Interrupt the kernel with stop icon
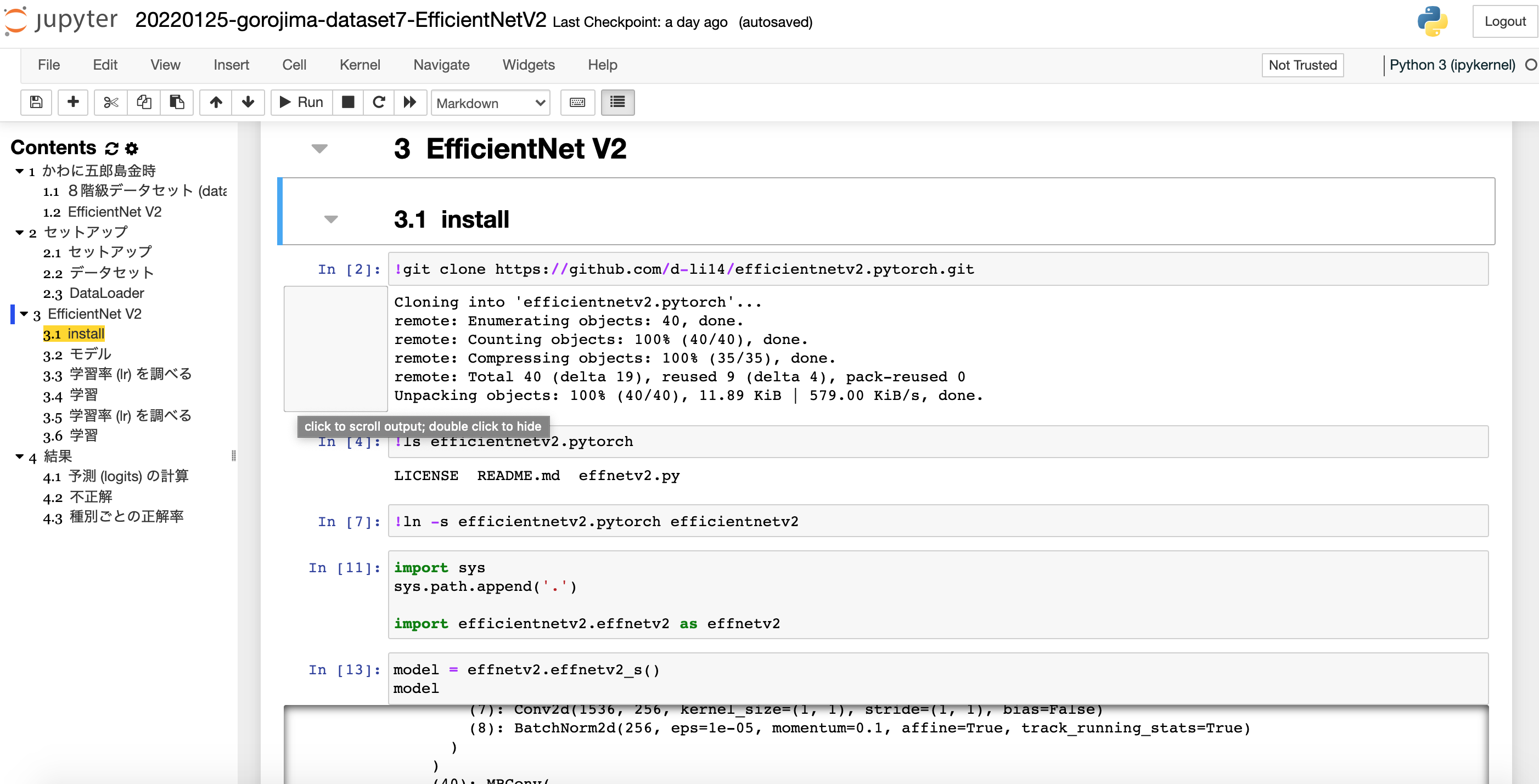This screenshot has height=784, width=1539. point(348,102)
